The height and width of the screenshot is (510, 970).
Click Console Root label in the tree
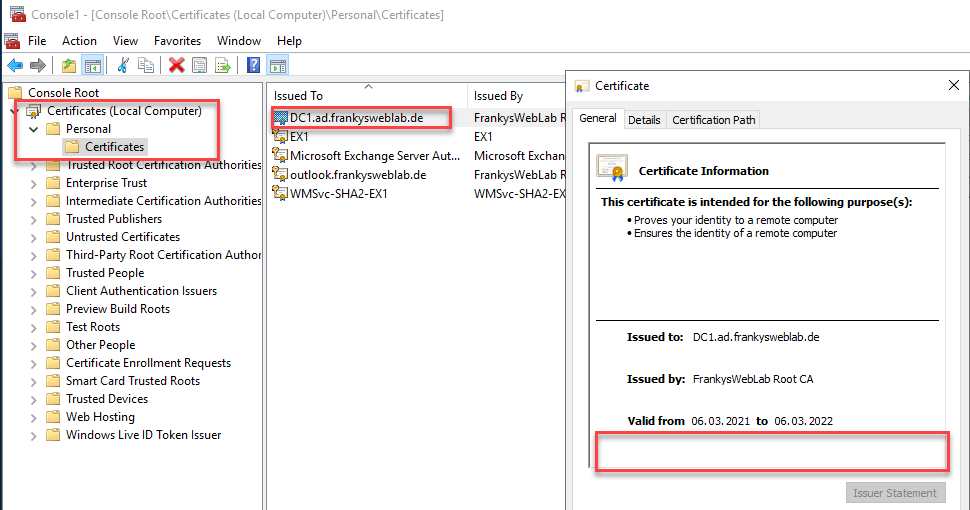63,92
